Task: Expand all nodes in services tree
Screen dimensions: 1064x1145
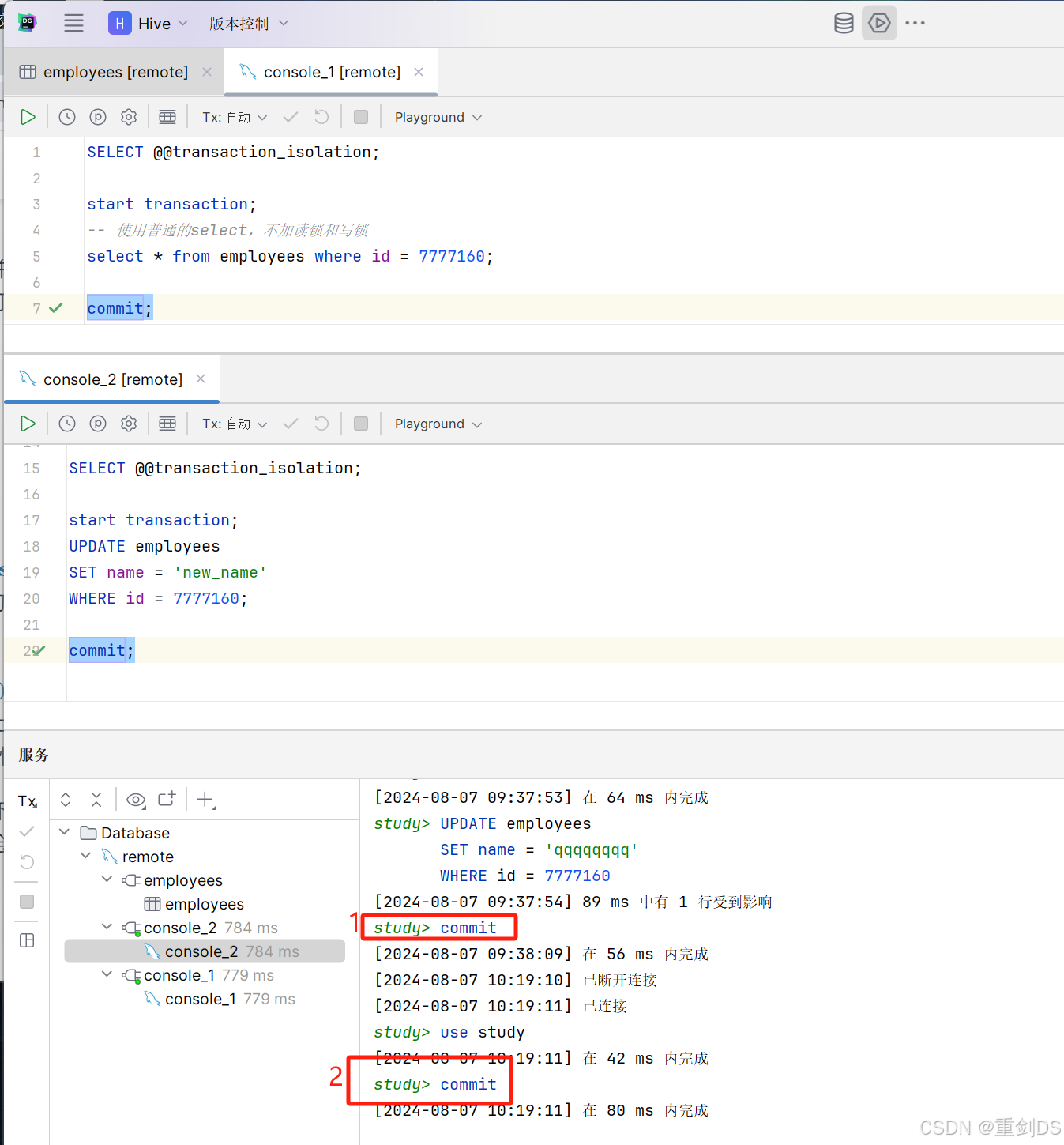Action: (x=66, y=800)
